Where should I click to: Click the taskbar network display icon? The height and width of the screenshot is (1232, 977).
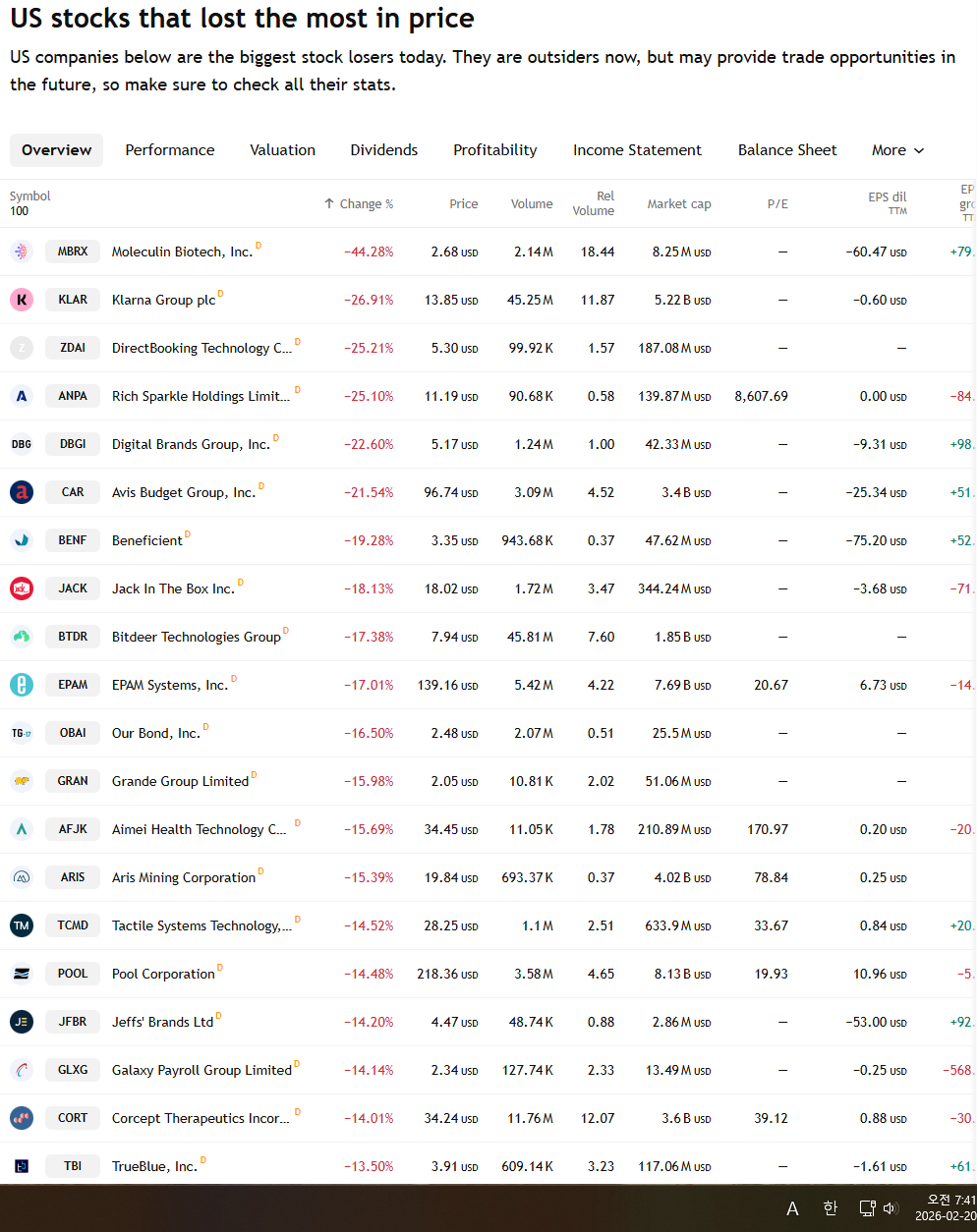(867, 1208)
